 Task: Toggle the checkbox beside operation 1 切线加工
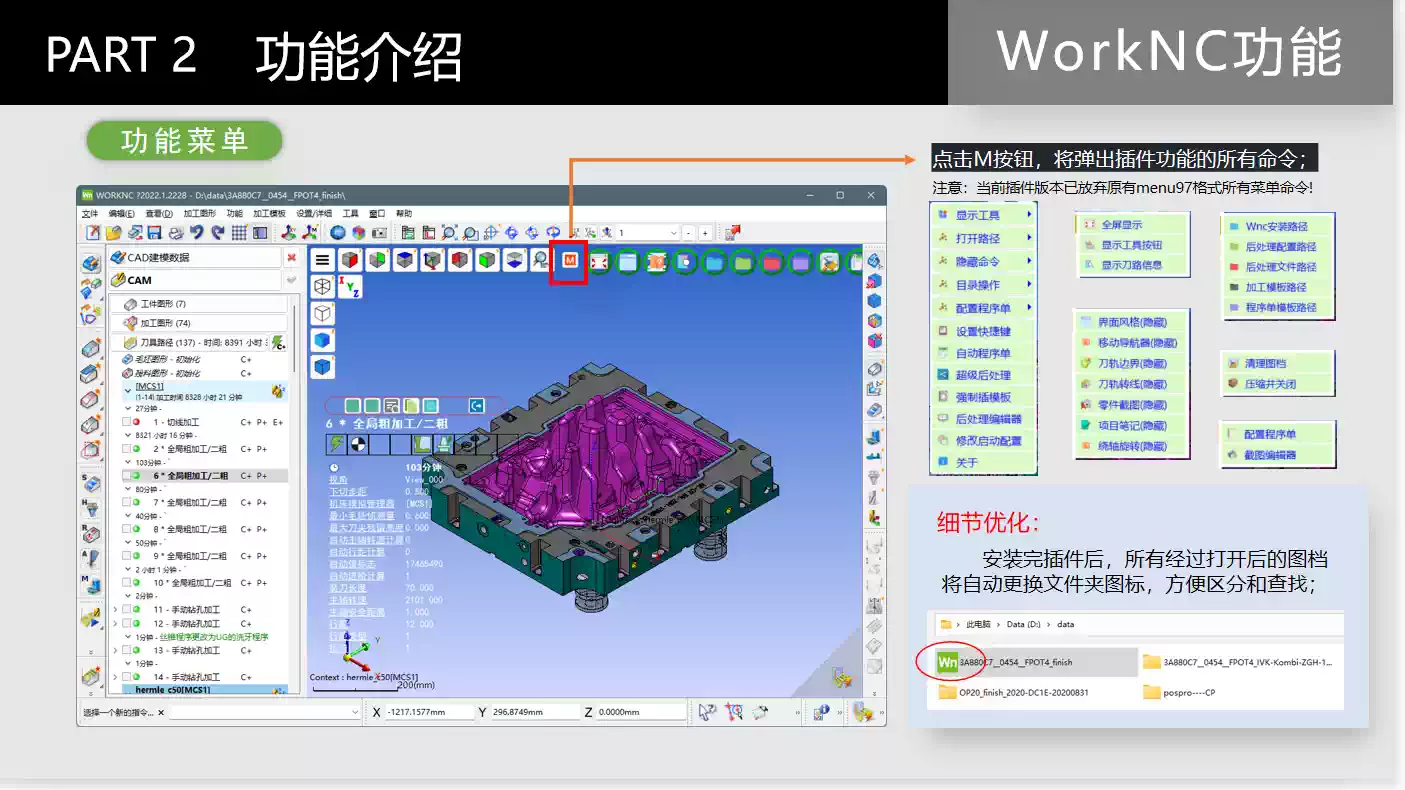click(126, 422)
